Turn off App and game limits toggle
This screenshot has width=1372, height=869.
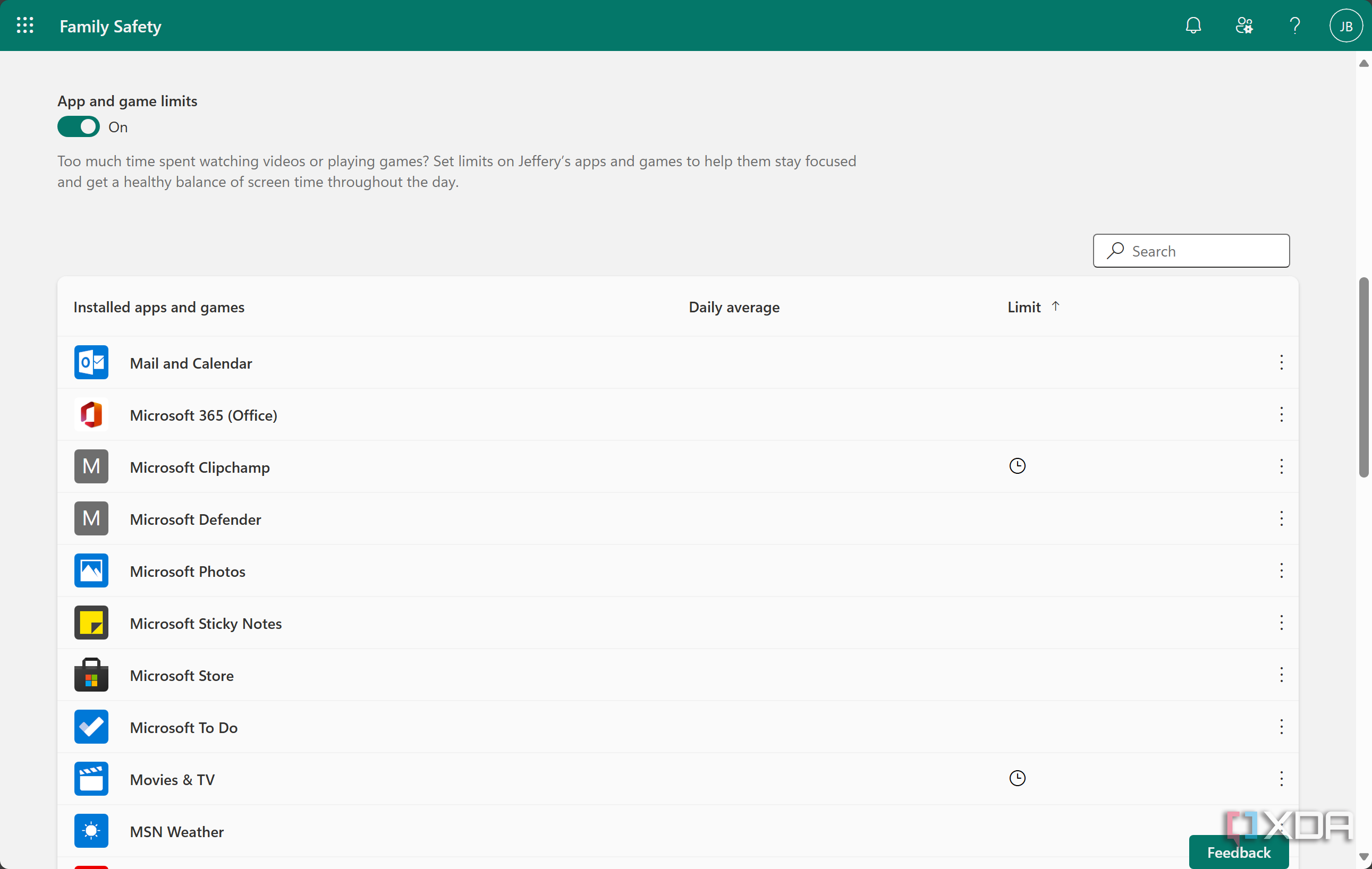[x=79, y=126]
